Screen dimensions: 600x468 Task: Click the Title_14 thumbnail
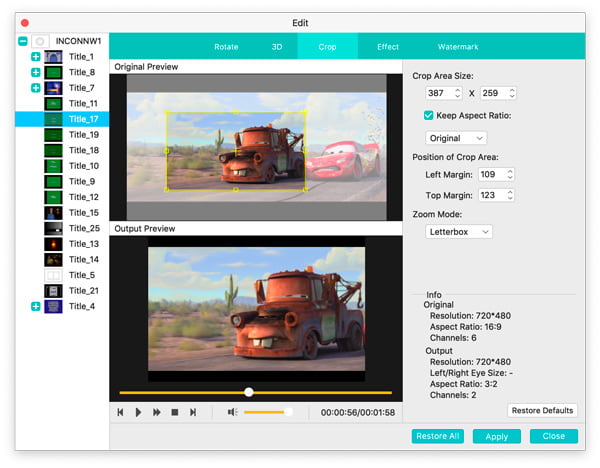pyautogui.click(x=53, y=259)
